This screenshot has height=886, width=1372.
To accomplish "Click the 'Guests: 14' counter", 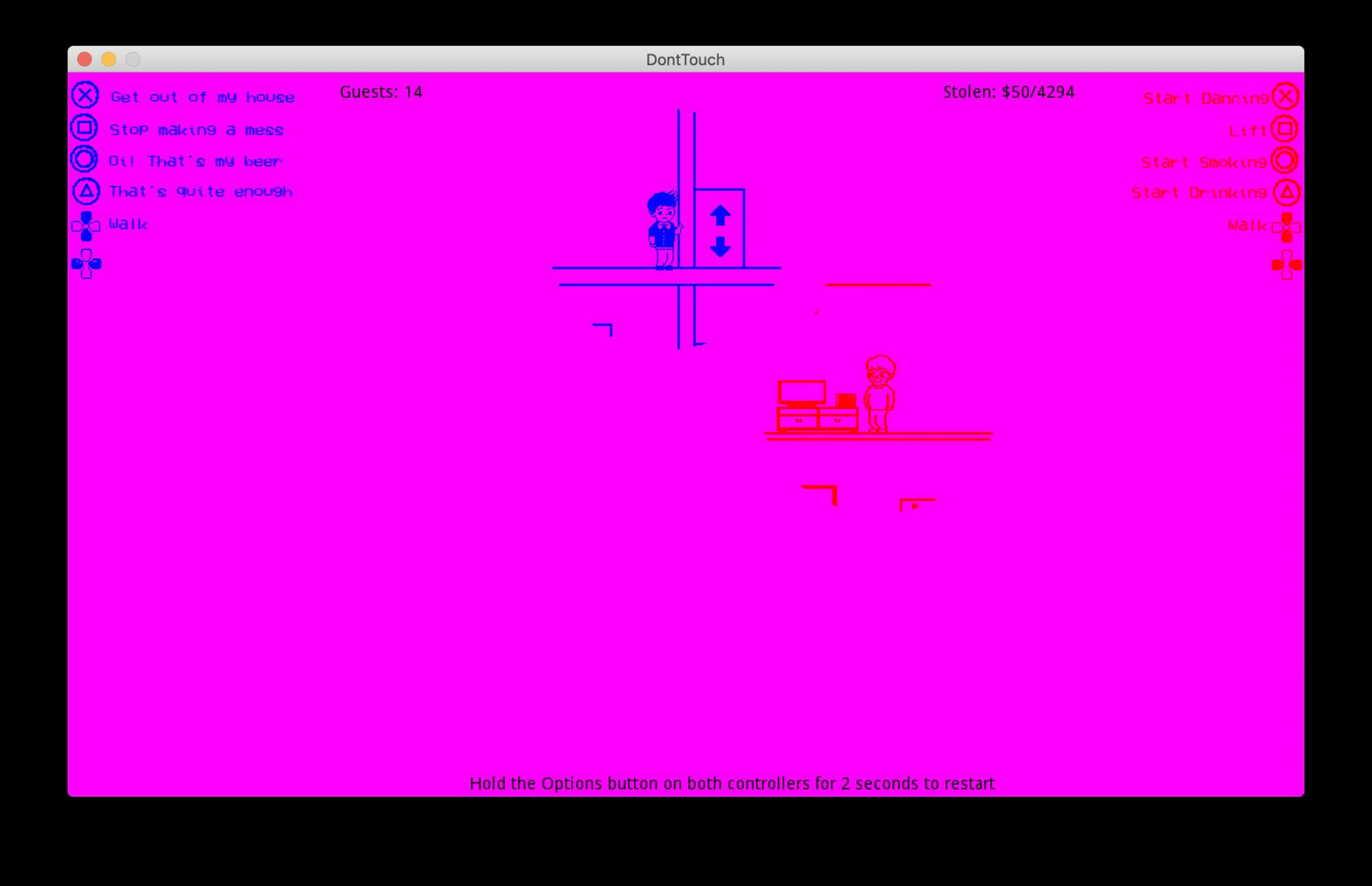I will coord(381,92).
